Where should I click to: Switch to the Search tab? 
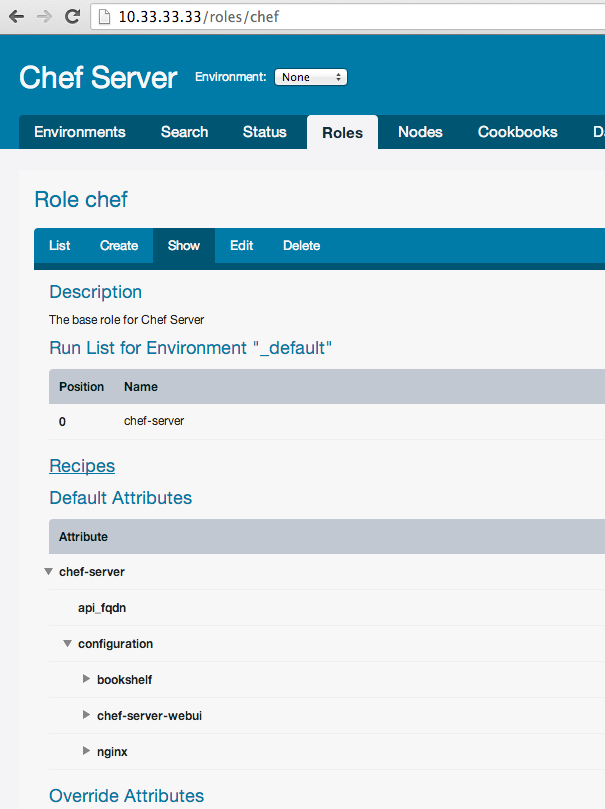coord(185,132)
